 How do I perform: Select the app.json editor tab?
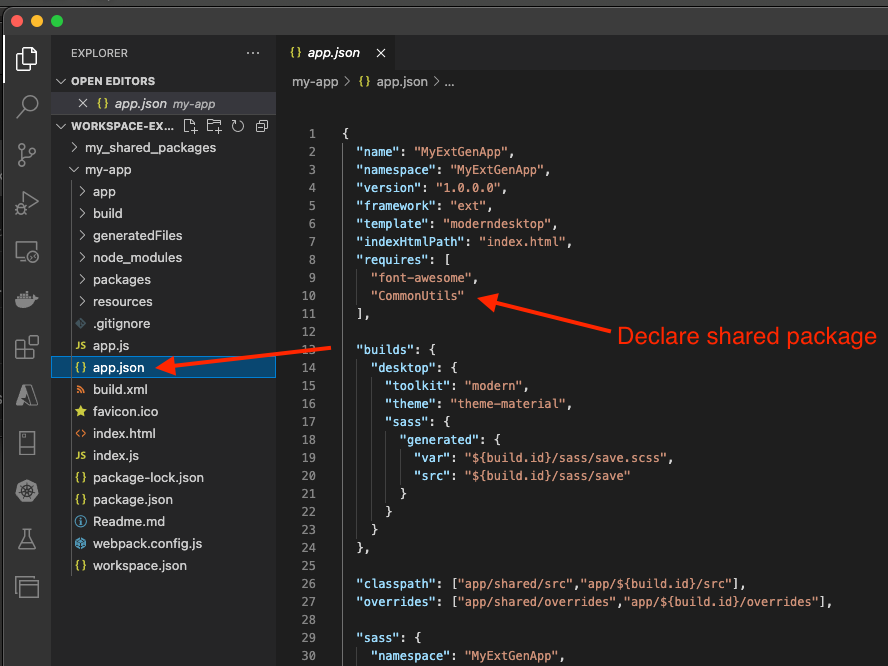point(333,53)
